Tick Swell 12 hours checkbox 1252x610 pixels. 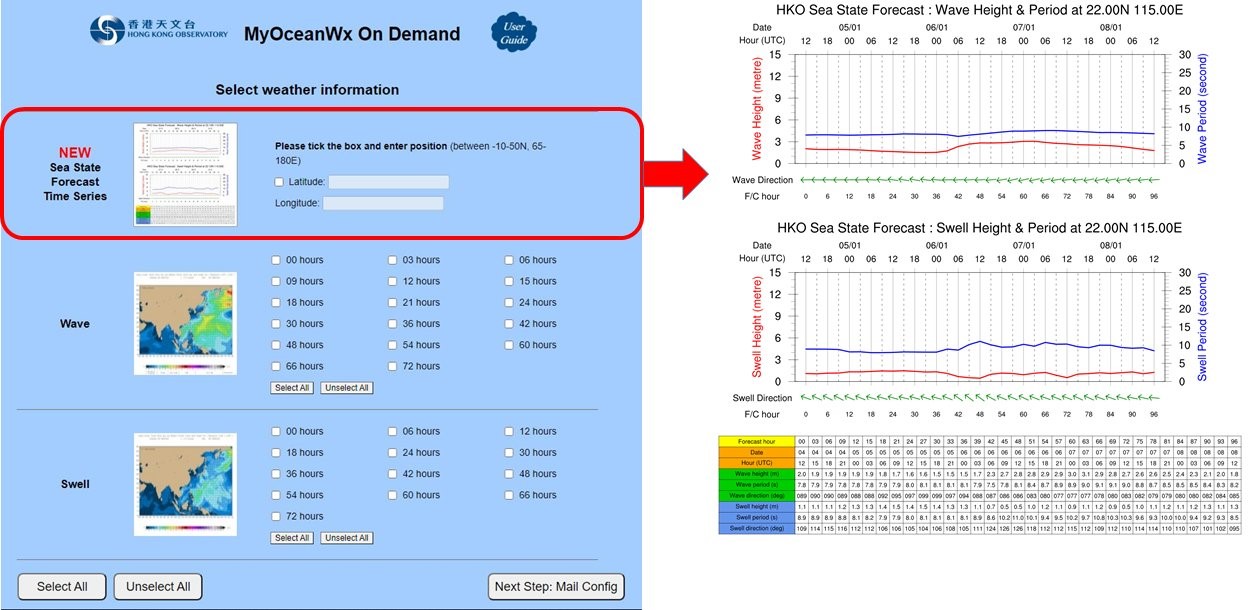click(x=510, y=431)
